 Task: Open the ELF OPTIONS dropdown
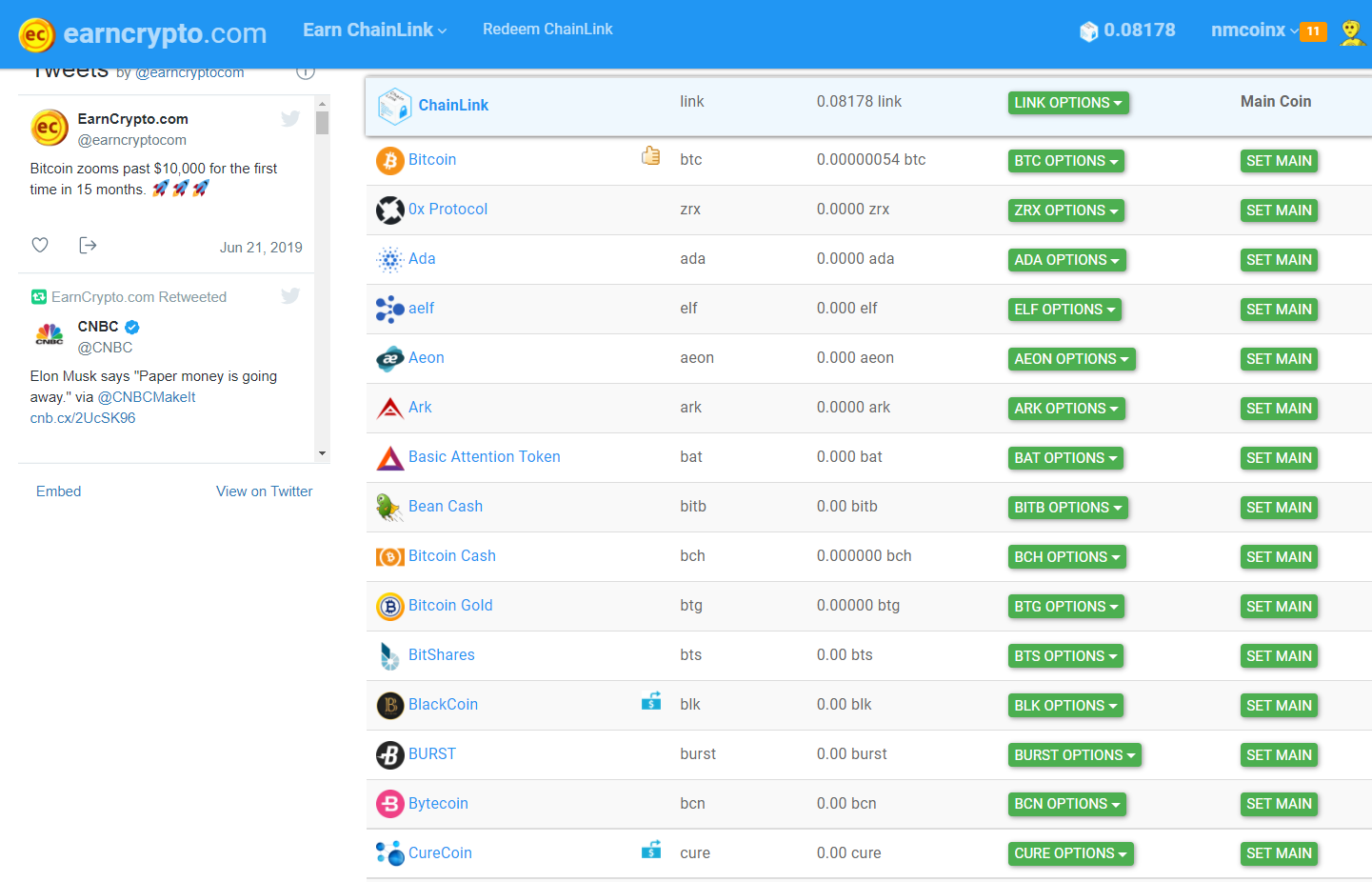[x=1064, y=310]
